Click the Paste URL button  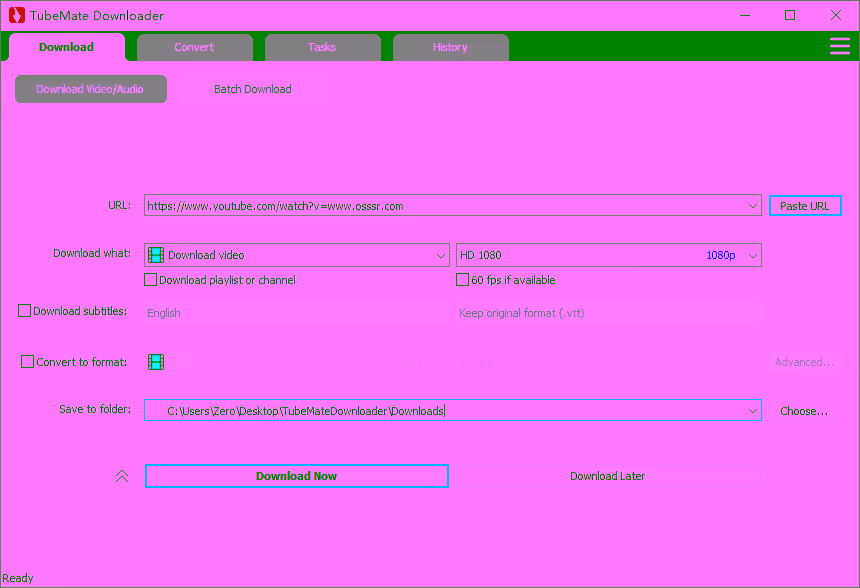805,206
